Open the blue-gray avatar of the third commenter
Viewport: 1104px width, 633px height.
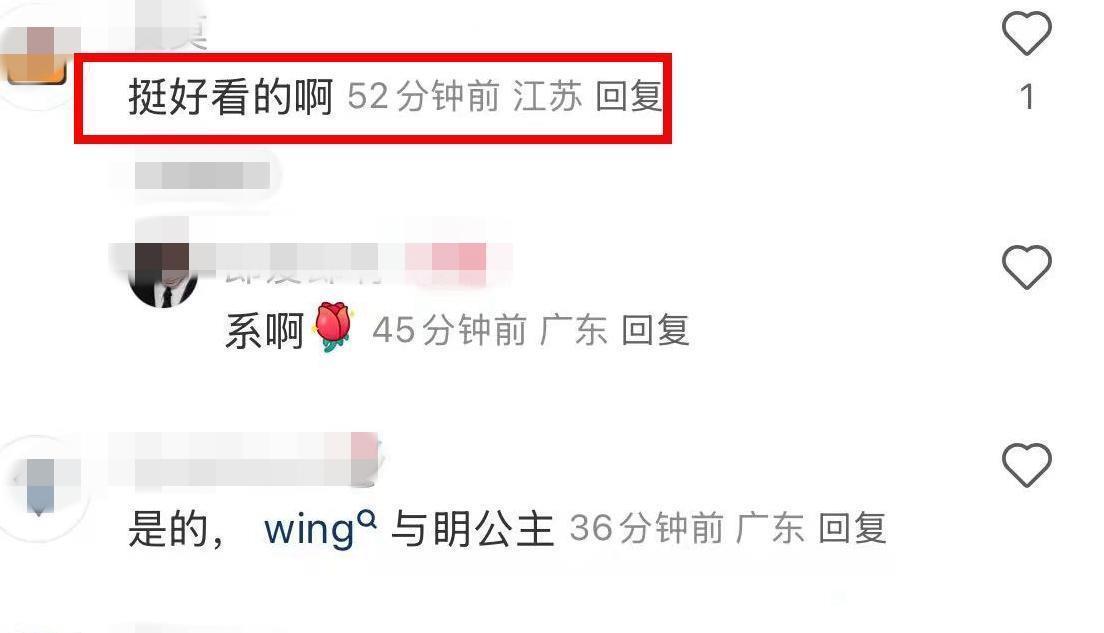(x=39, y=486)
